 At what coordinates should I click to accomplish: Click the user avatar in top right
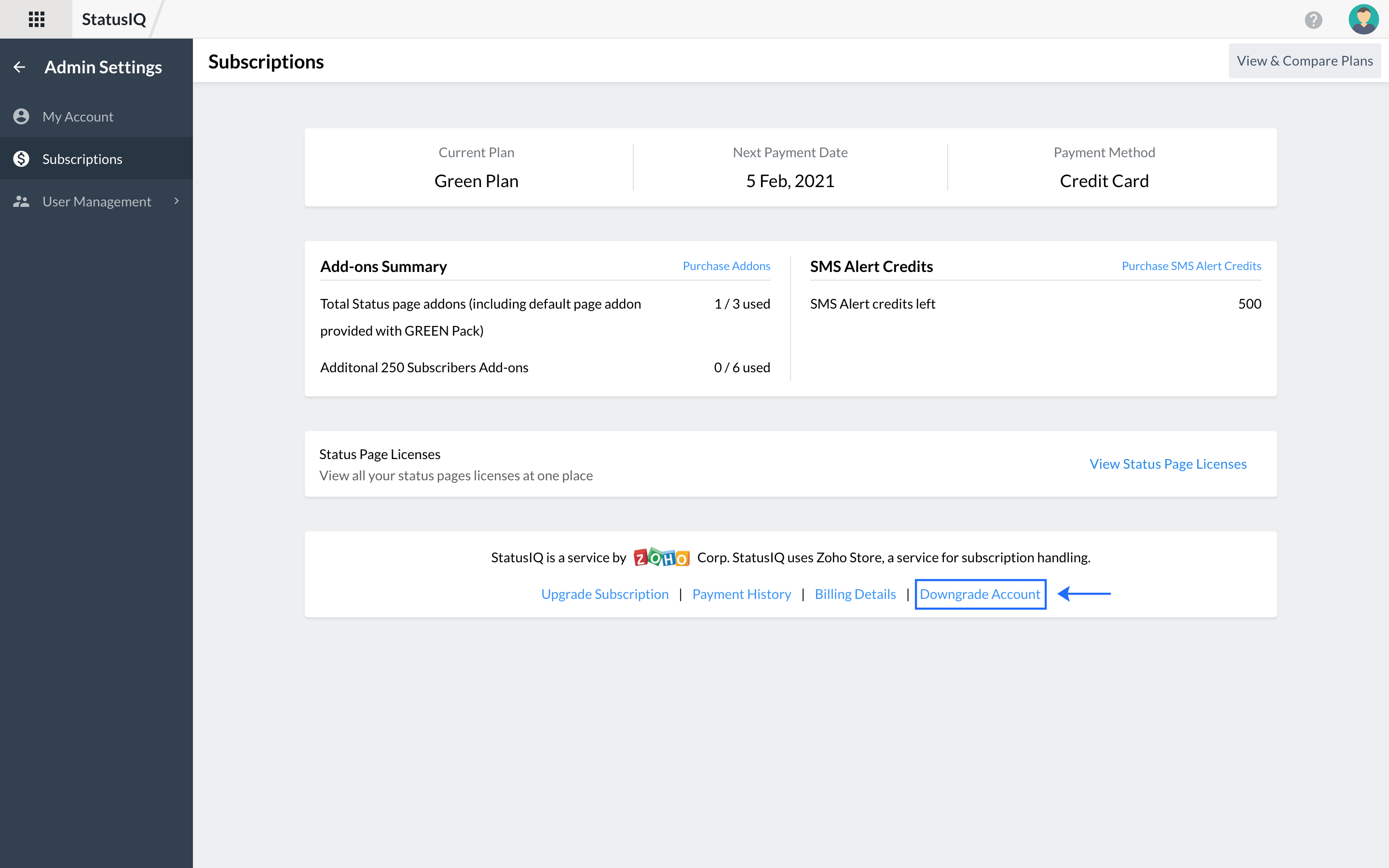(1364, 19)
